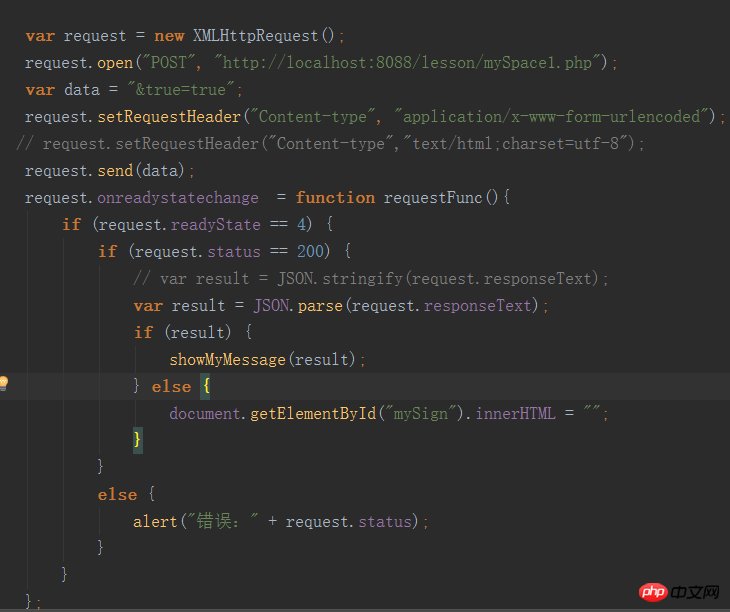Image resolution: width=730 pixels, height=612 pixels.
Task: Click the 'readyState' property
Action: click(216, 225)
